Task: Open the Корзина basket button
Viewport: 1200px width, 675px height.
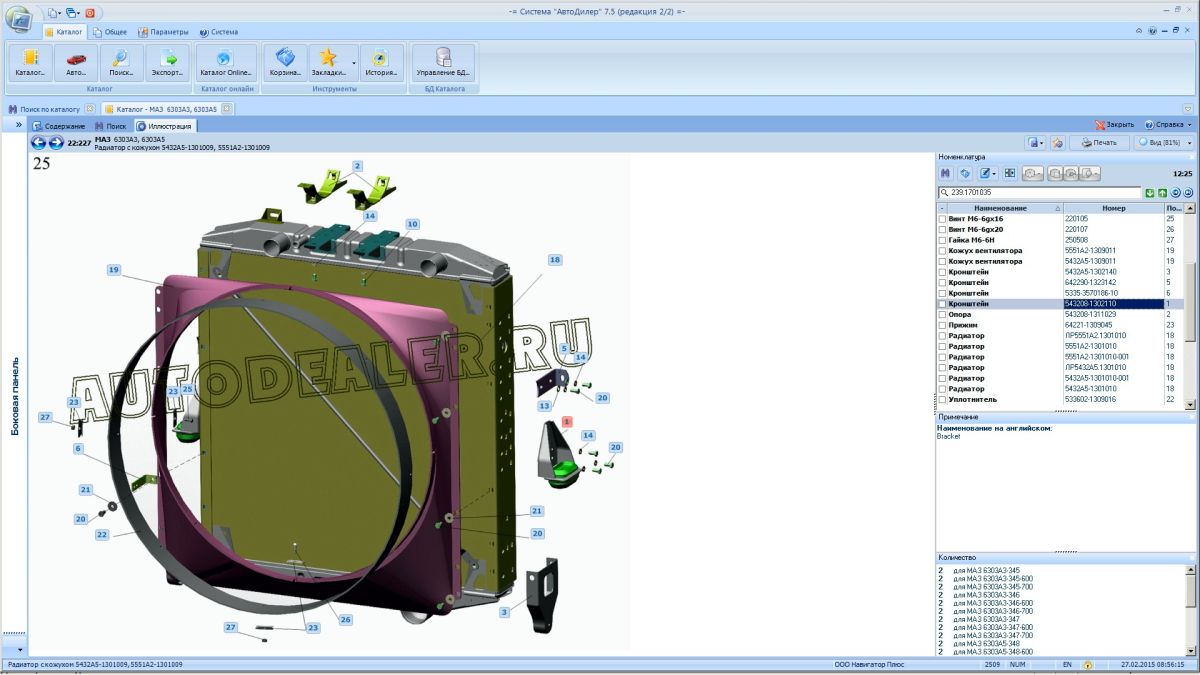Action: 285,62
